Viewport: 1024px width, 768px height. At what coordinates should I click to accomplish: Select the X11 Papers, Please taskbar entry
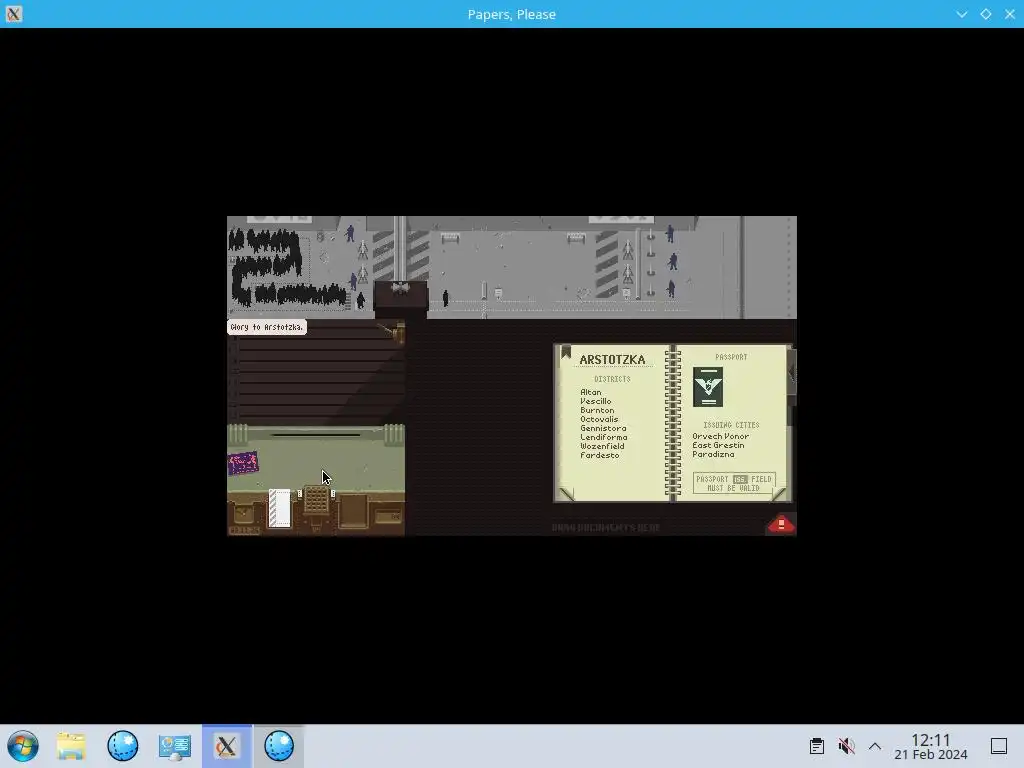click(x=227, y=746)
